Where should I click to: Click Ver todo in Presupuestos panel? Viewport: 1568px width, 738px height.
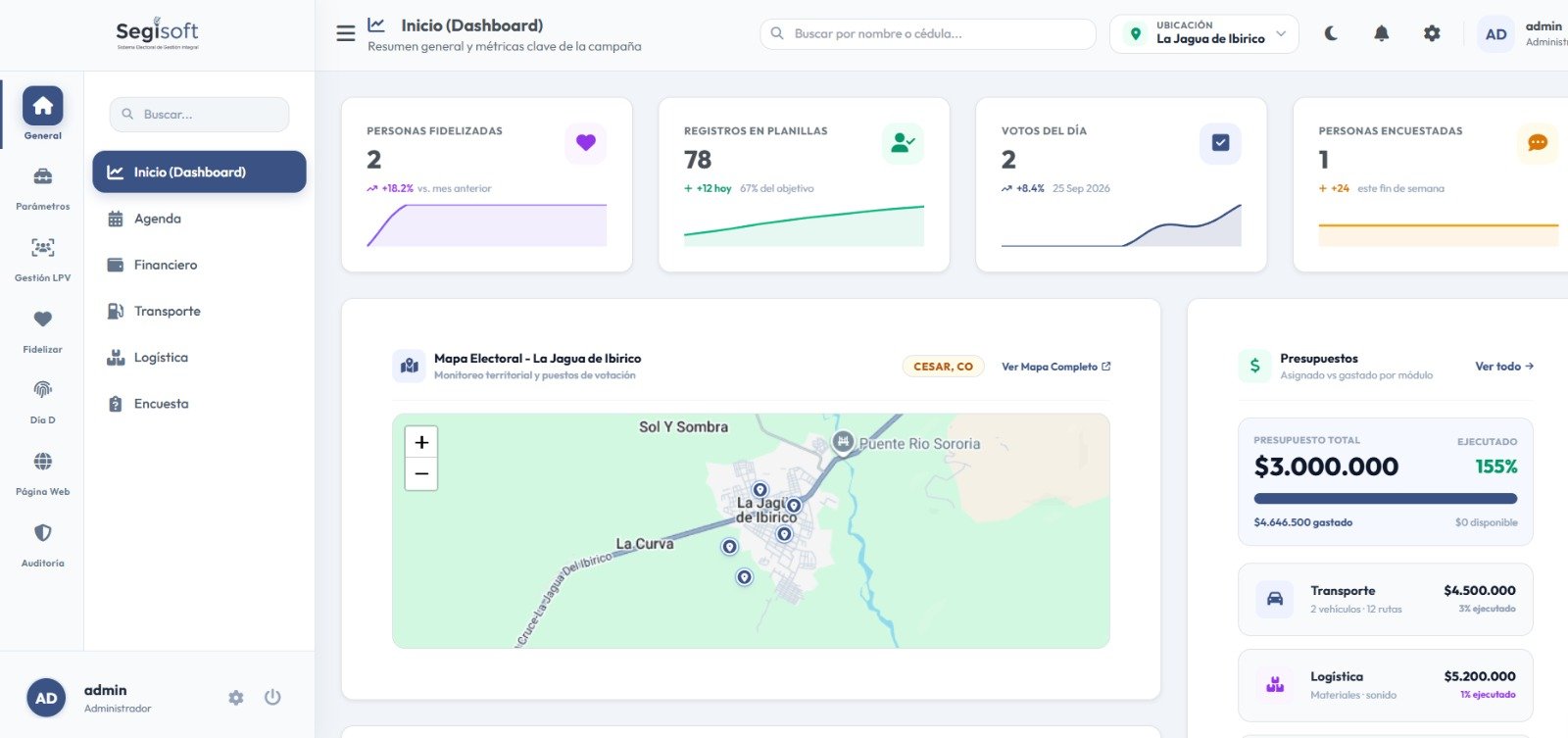[x=1504, y=367]
